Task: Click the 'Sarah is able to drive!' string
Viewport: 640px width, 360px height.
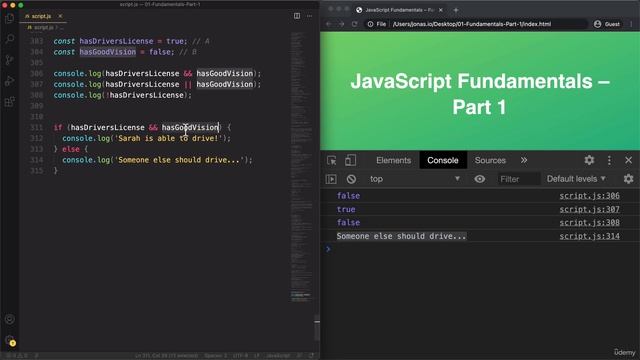Action: pyautogui.click(x=169, y=138)
